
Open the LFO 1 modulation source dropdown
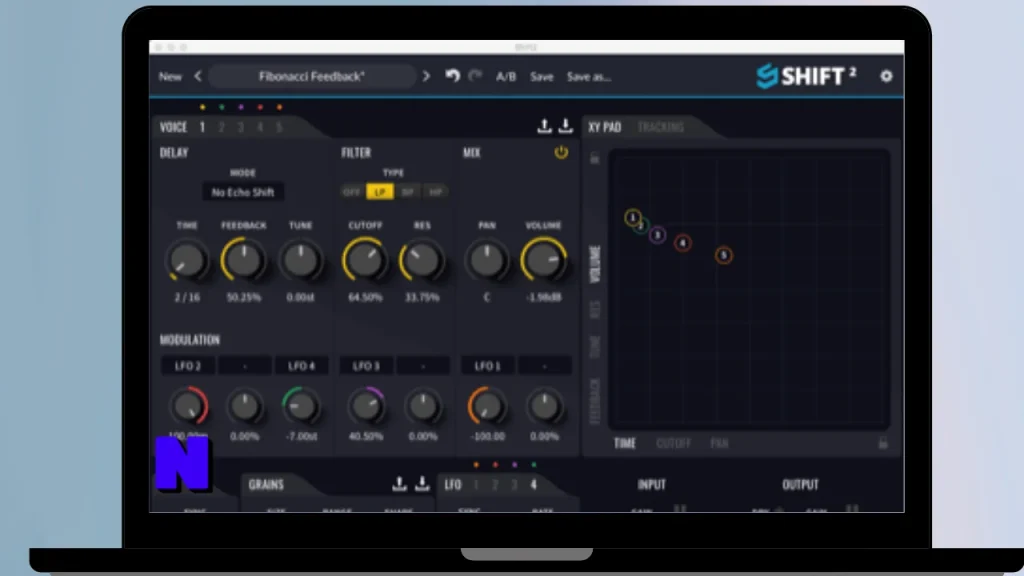pos(487,366)
